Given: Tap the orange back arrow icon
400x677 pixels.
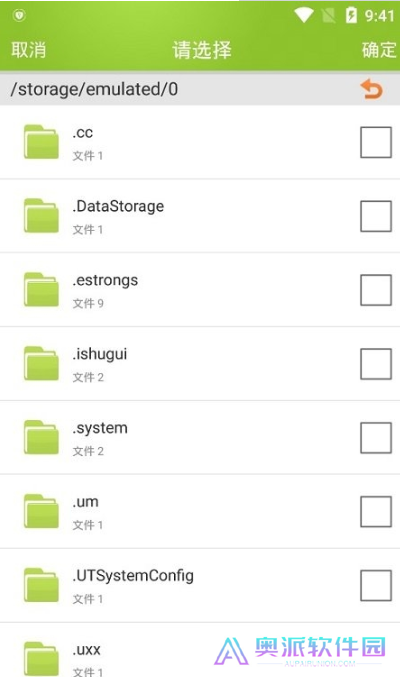Looking at the screenshot, I should (x=371, y=89).
